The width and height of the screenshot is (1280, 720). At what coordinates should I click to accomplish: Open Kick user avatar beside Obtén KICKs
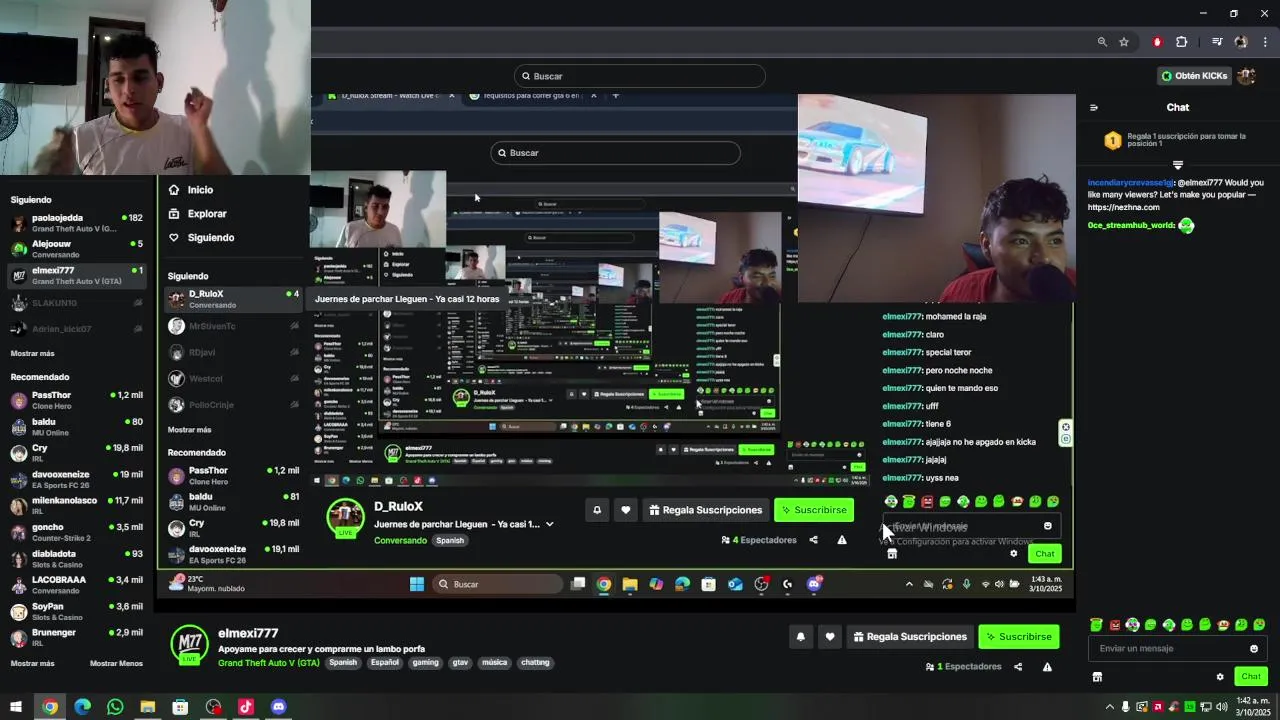(1246, 76)
